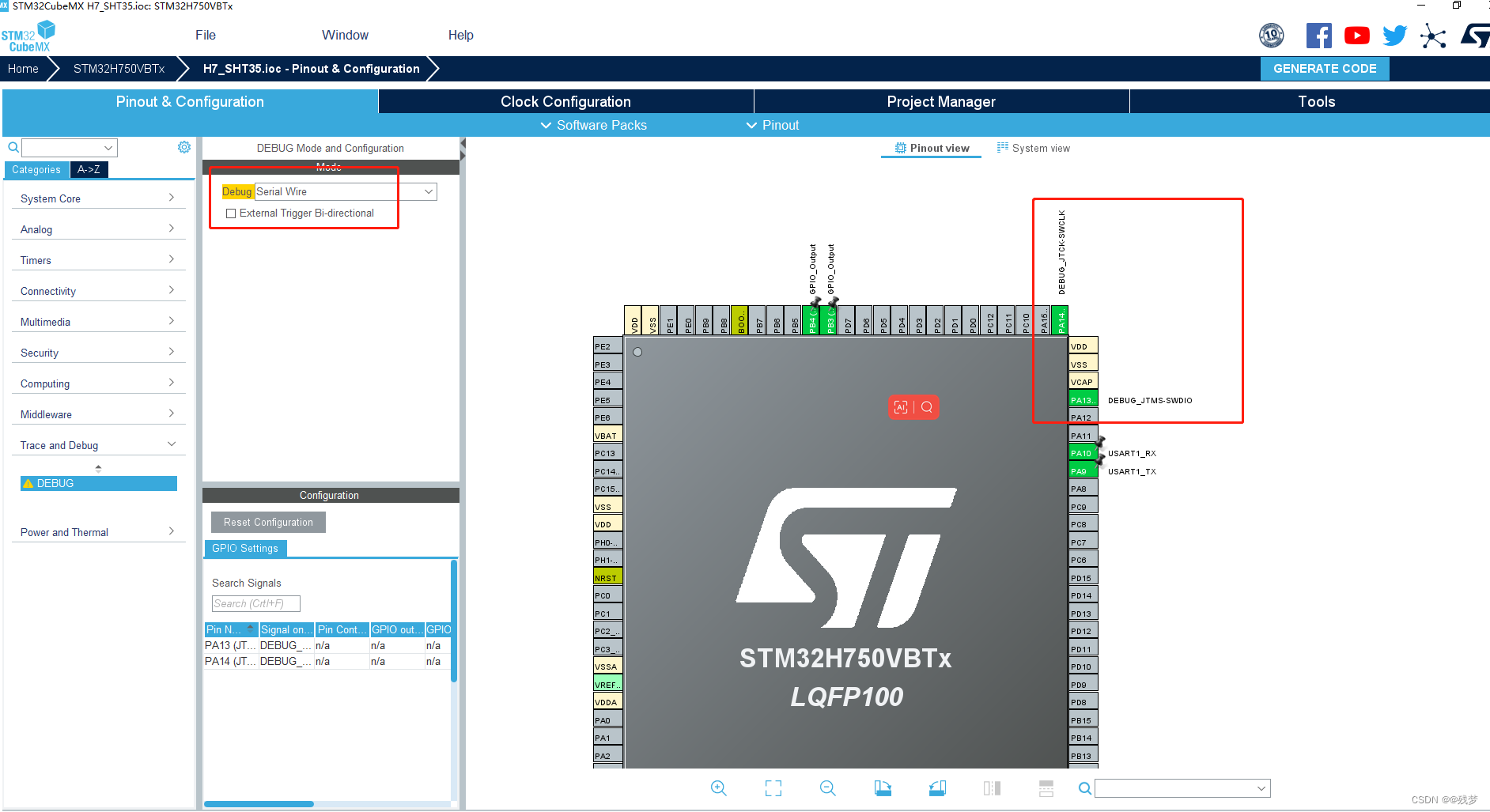The width and height of the screenshot is (1490, 812).
Task: Click the peripheral search magnifier icon
Action: pyautogui.click(x=13, y=147)
